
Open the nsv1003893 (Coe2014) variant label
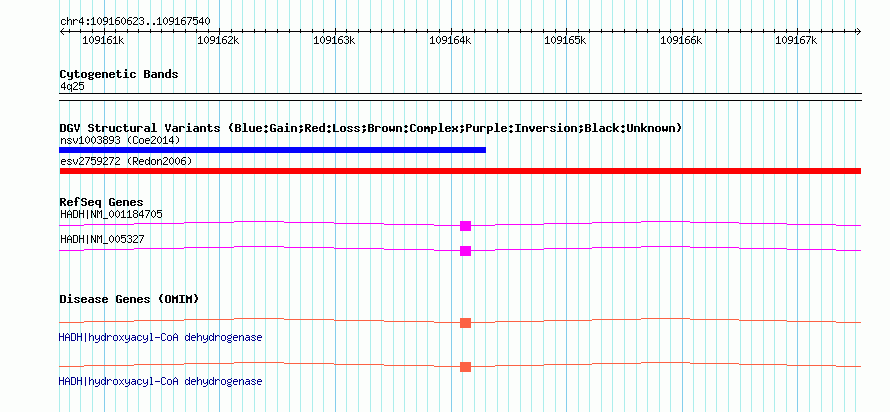[x=120, y=140]
